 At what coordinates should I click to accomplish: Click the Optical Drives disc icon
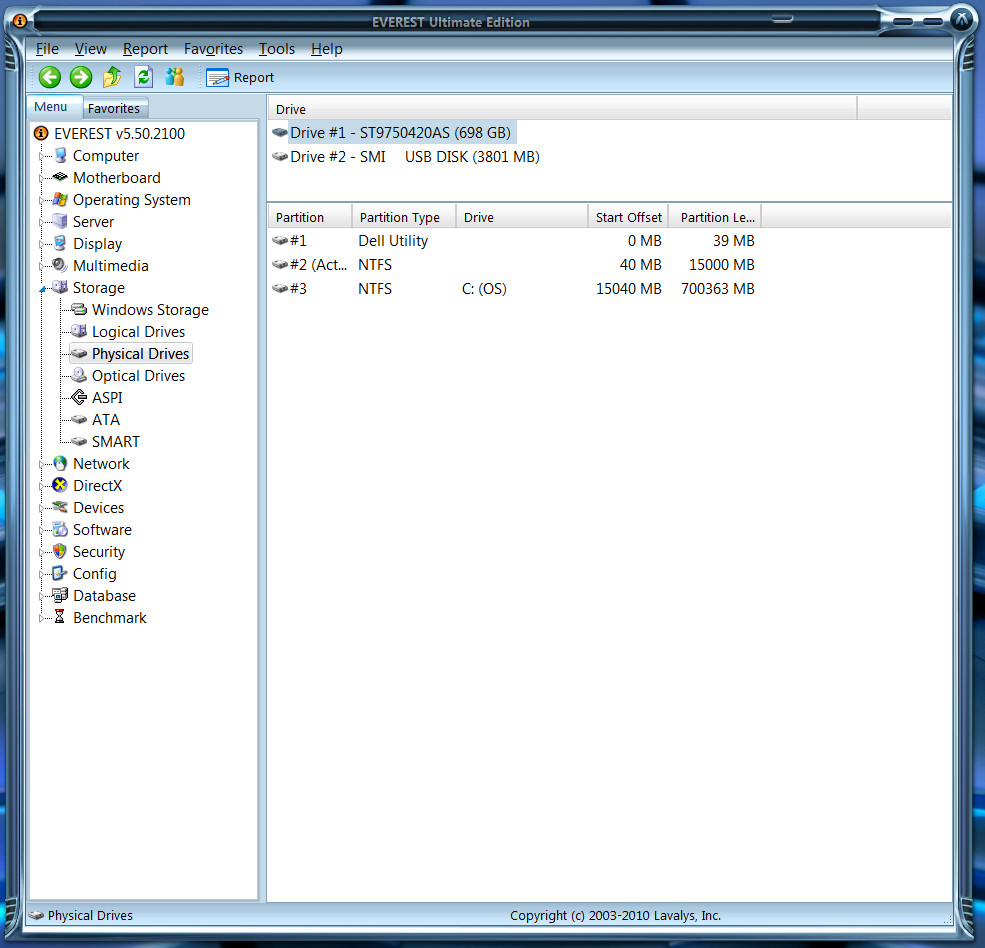coord(79,375)
